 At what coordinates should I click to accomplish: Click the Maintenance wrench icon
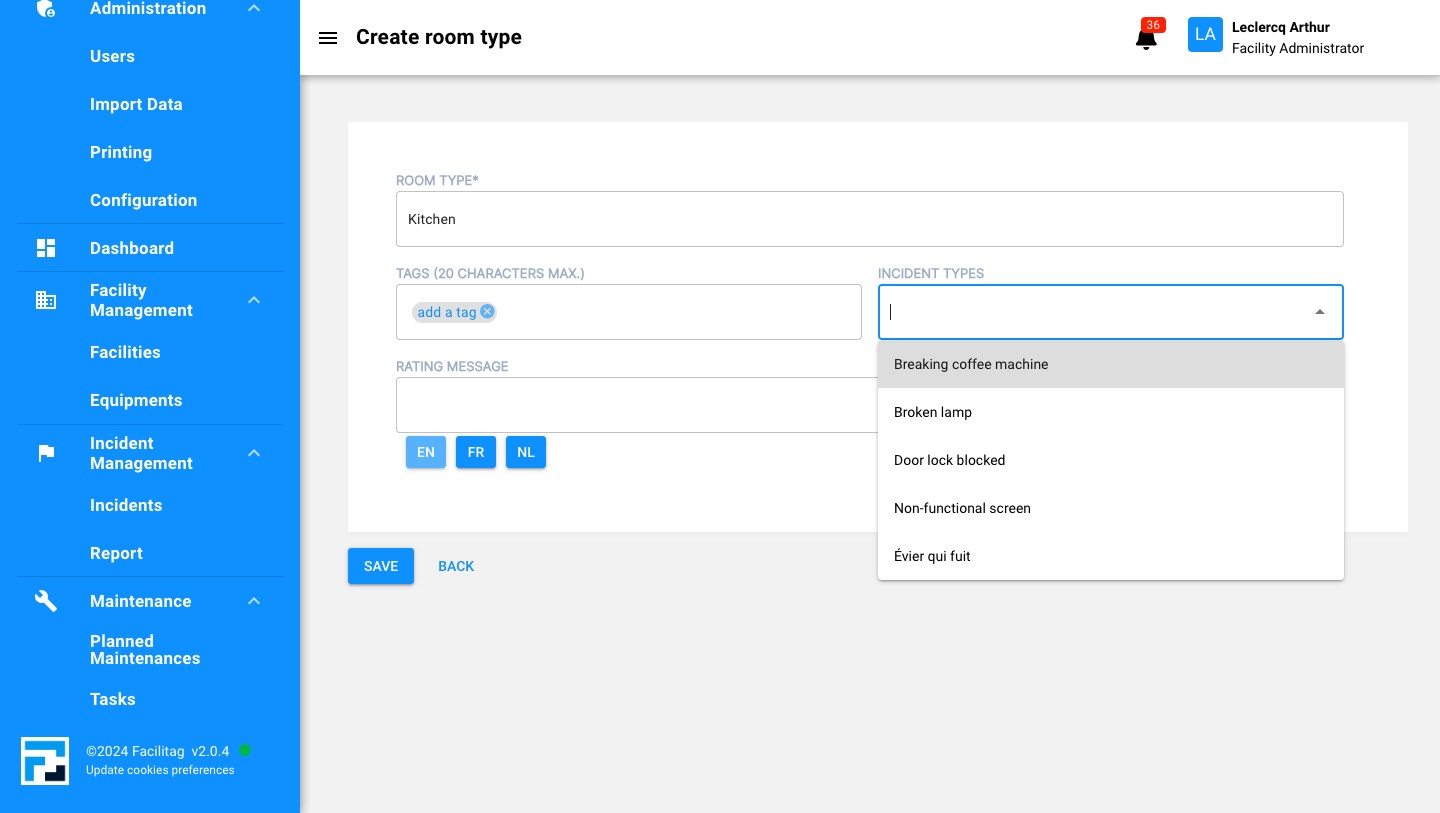(x=46, y=601)
